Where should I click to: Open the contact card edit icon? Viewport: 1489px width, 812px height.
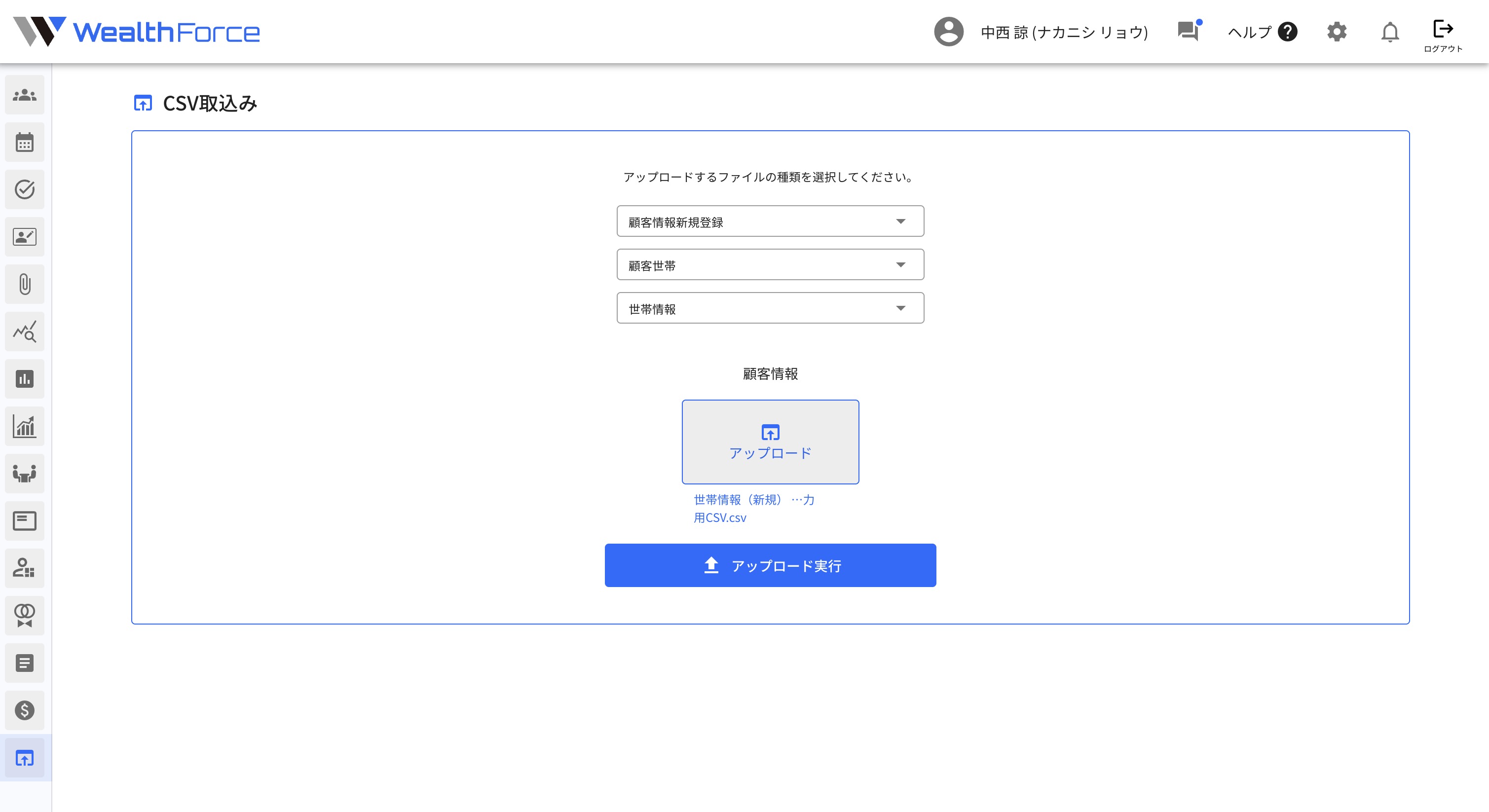click(x=25, y=237)
